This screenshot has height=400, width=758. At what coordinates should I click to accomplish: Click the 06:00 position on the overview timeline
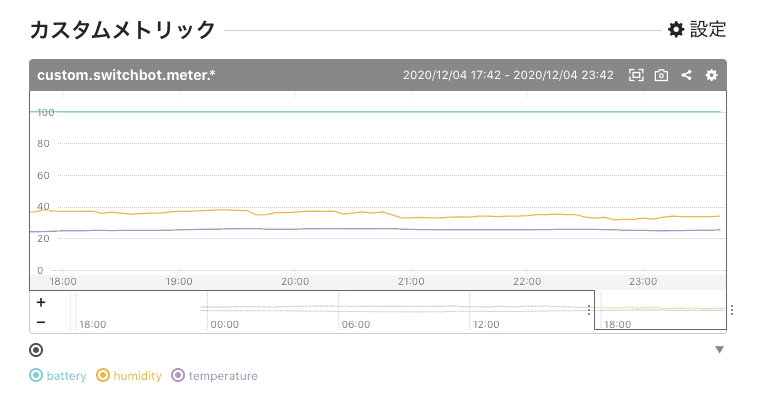[355, 324]
